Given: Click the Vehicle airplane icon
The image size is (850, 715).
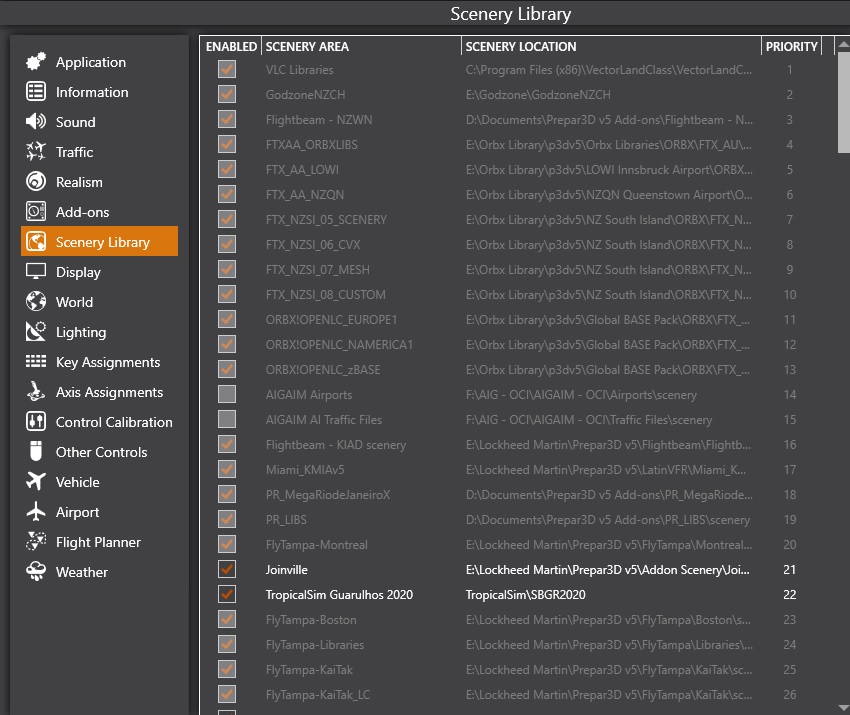Looking at the screenshot, I should pos(36,481).
